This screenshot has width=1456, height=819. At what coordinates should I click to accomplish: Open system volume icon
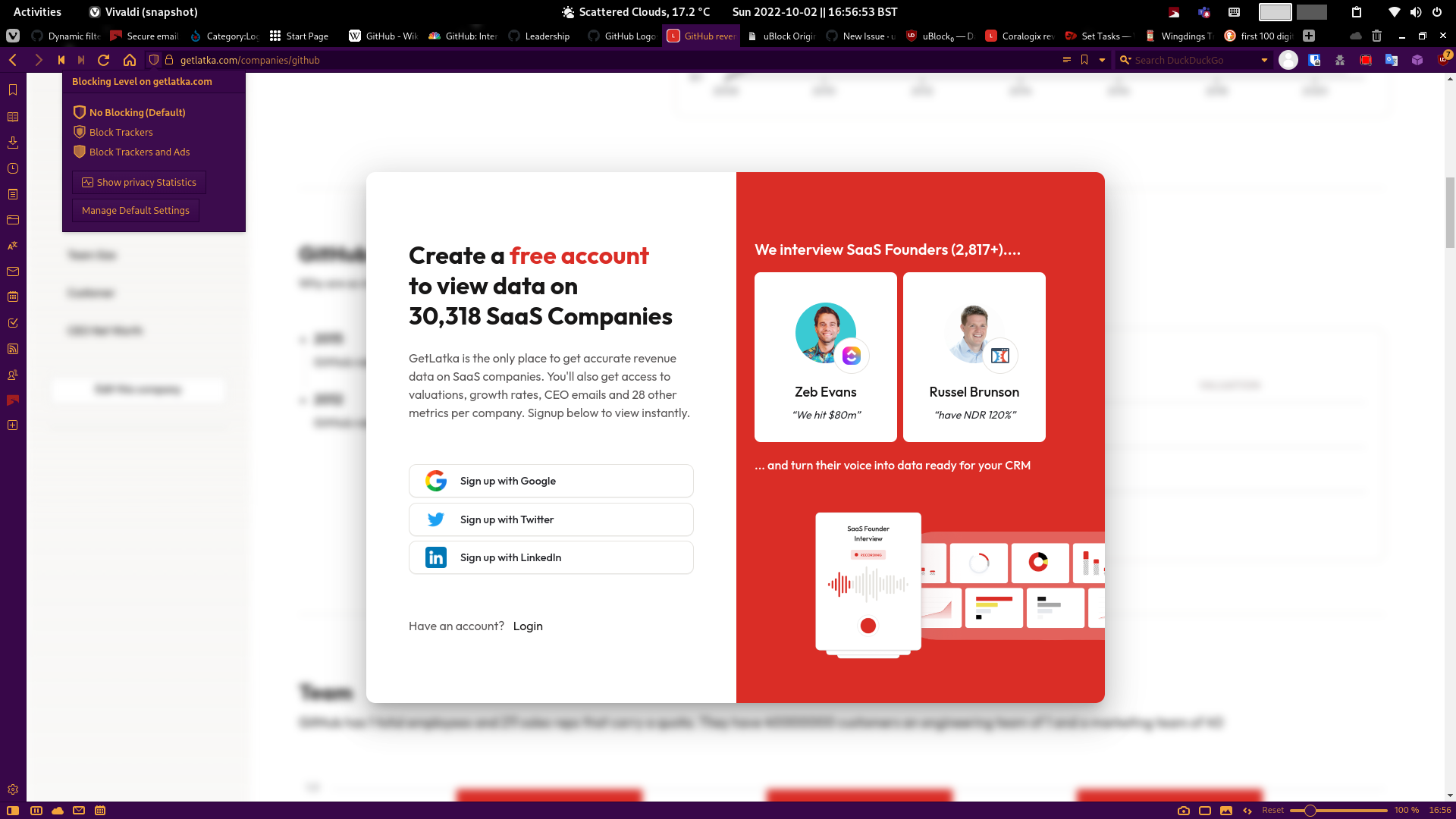point(1415,12)
